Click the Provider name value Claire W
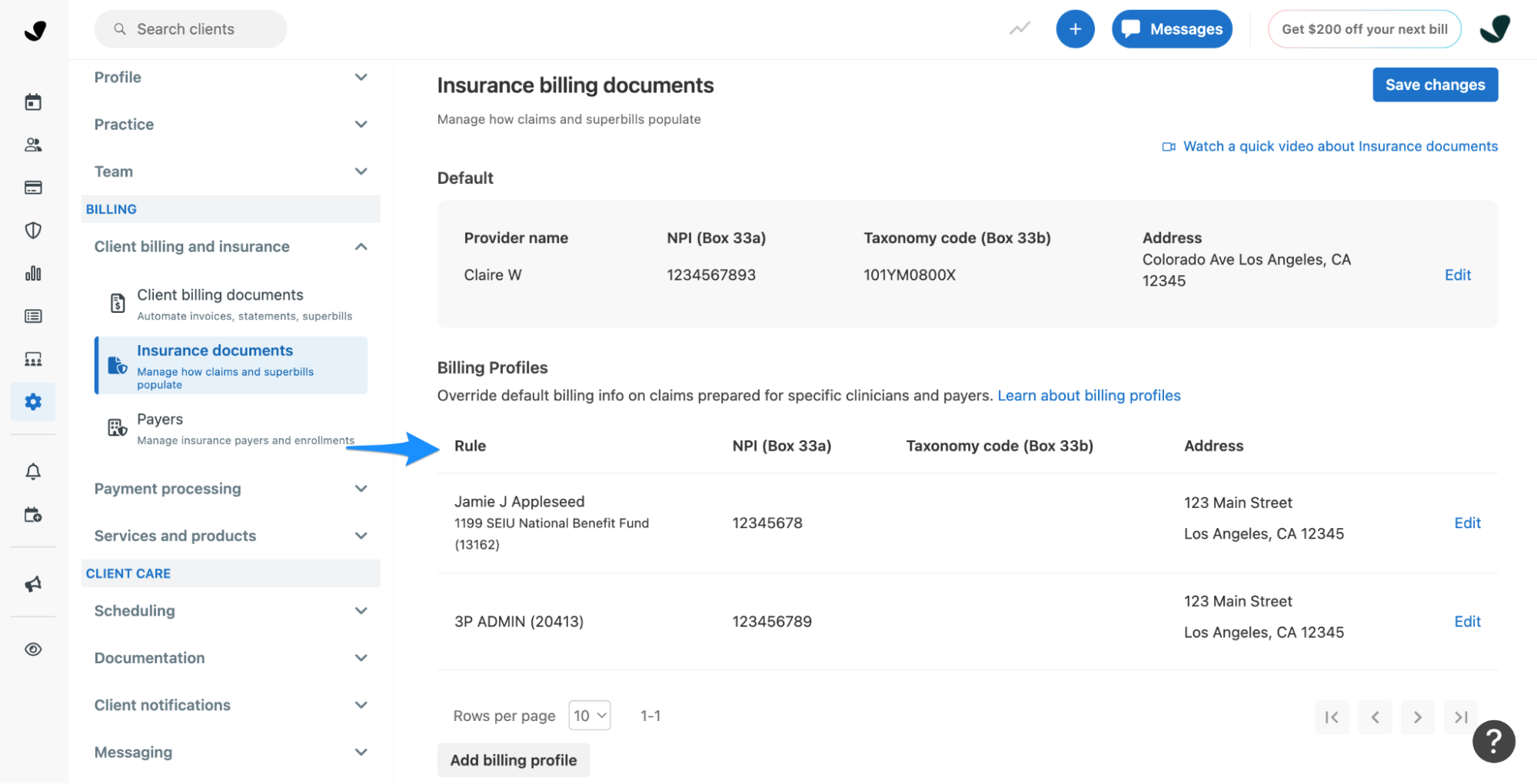 493,274
